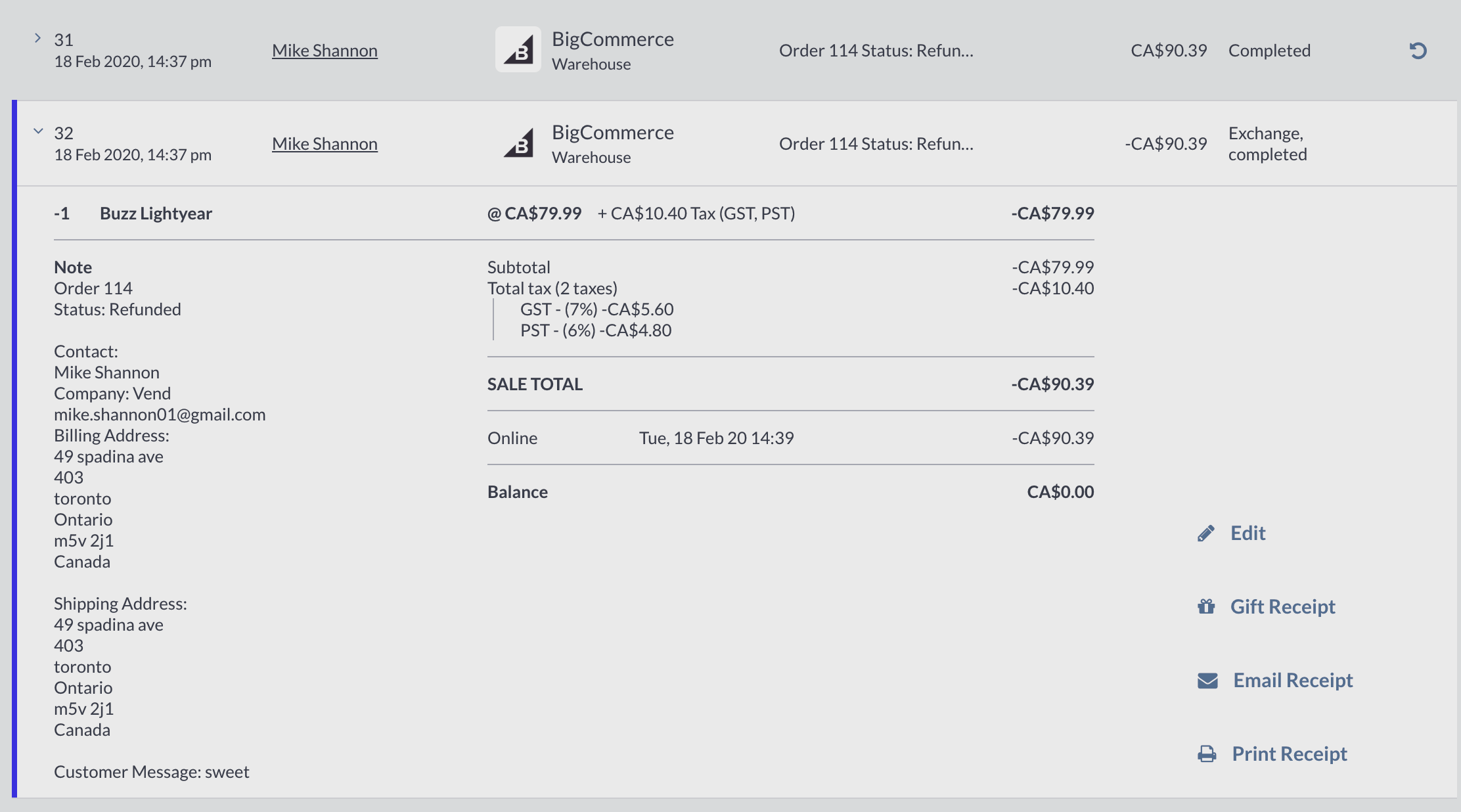The image size is (1461, 812).
Task: Expand sale 31 row chevron
Action: 37,38
